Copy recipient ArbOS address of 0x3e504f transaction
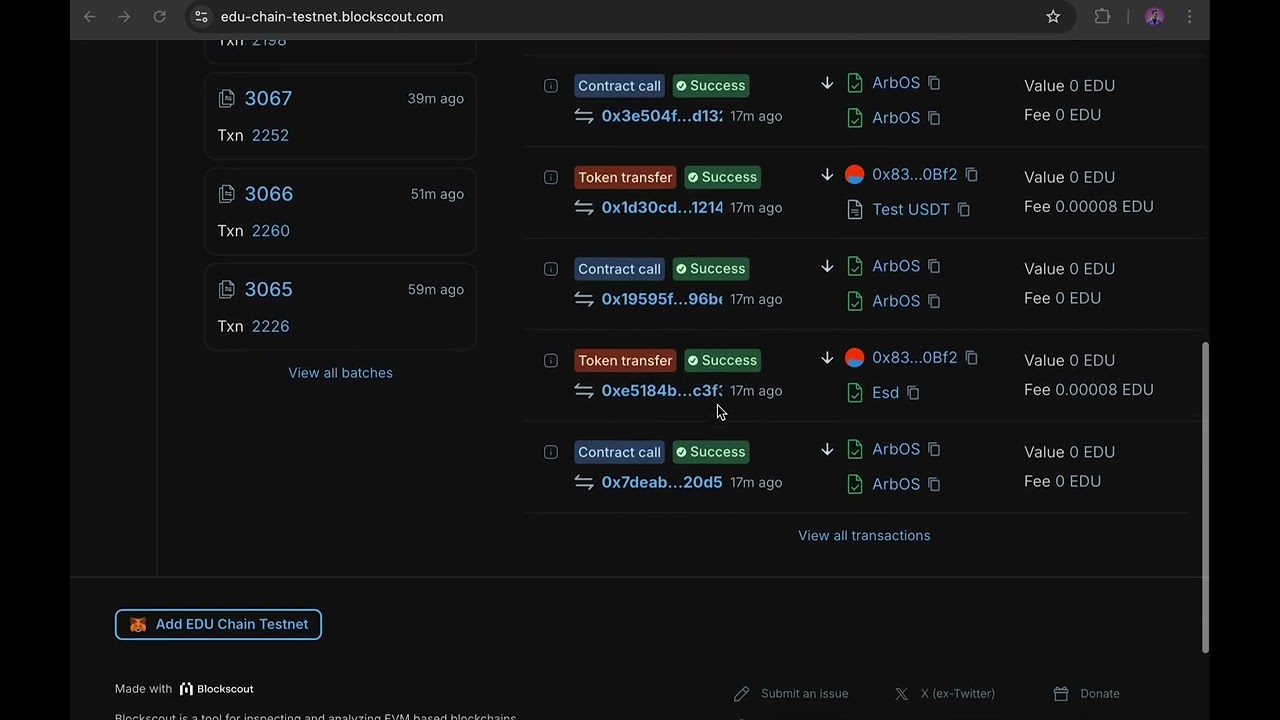 [934, 118]
